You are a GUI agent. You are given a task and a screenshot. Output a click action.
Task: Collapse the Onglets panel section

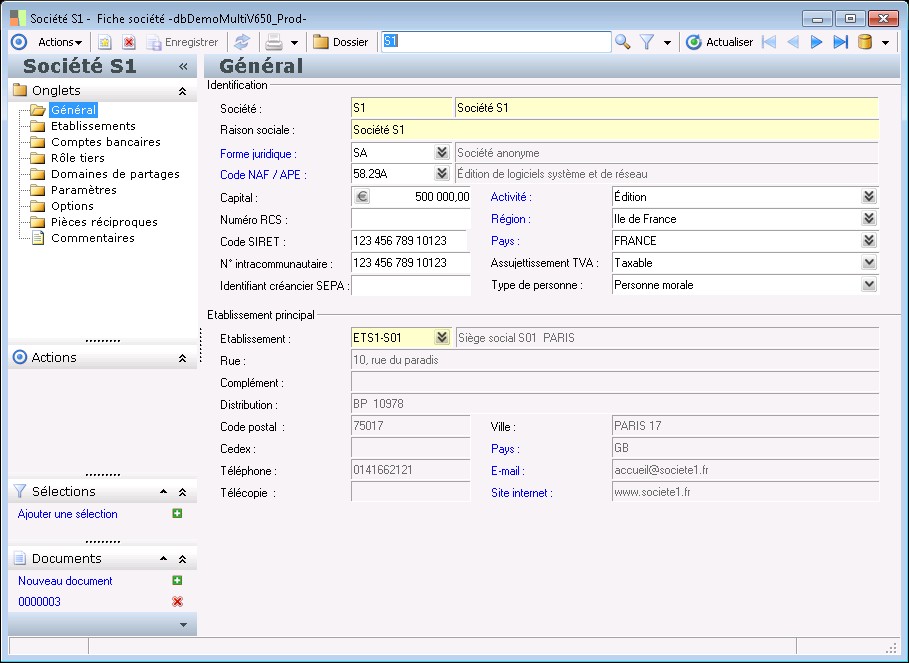[x=182, y=90]
